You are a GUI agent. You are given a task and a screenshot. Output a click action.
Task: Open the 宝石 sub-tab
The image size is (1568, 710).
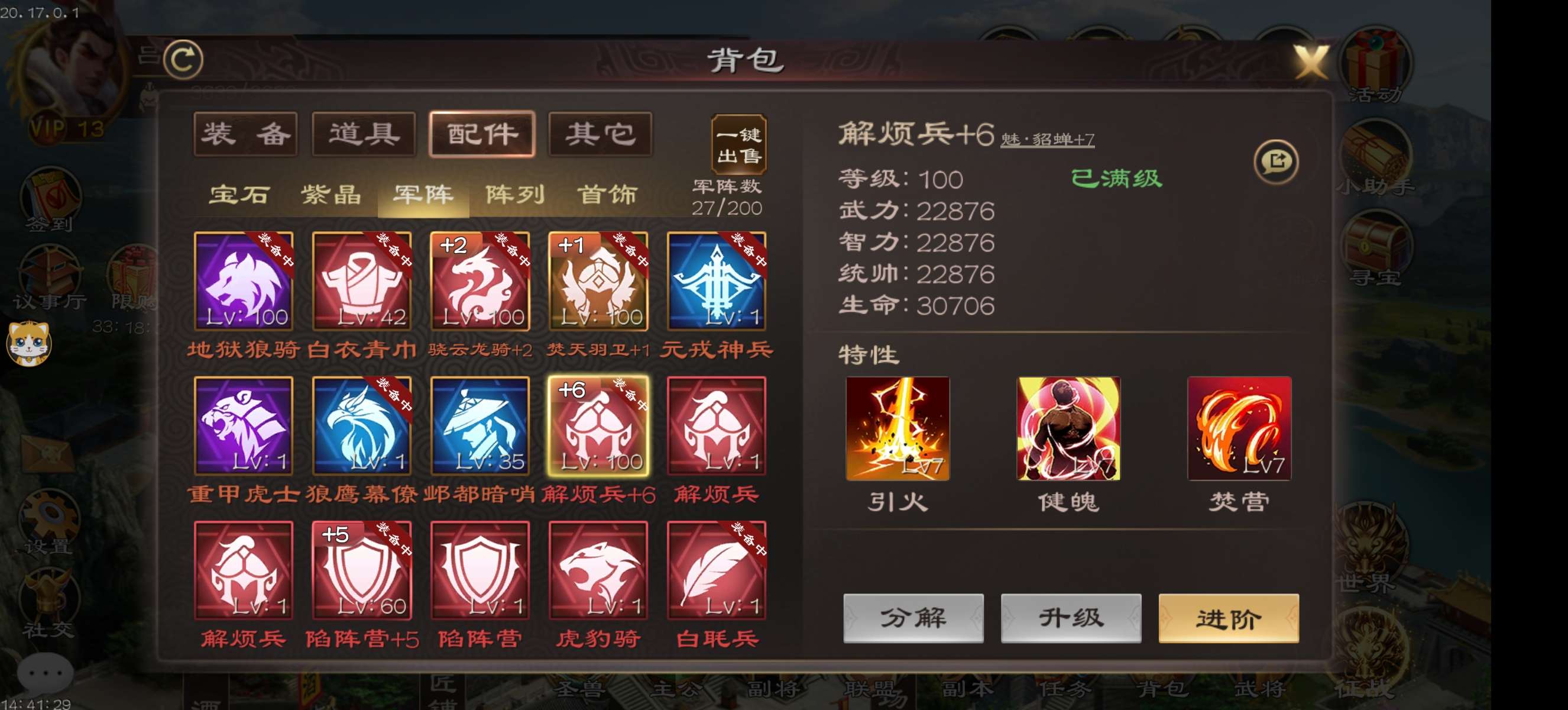239,195
